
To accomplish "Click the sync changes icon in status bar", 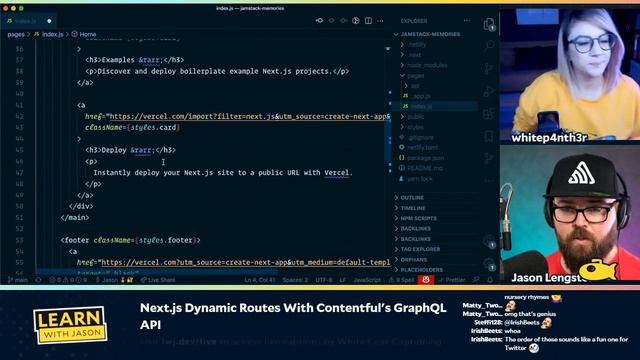I will click(x=39, y=280).
